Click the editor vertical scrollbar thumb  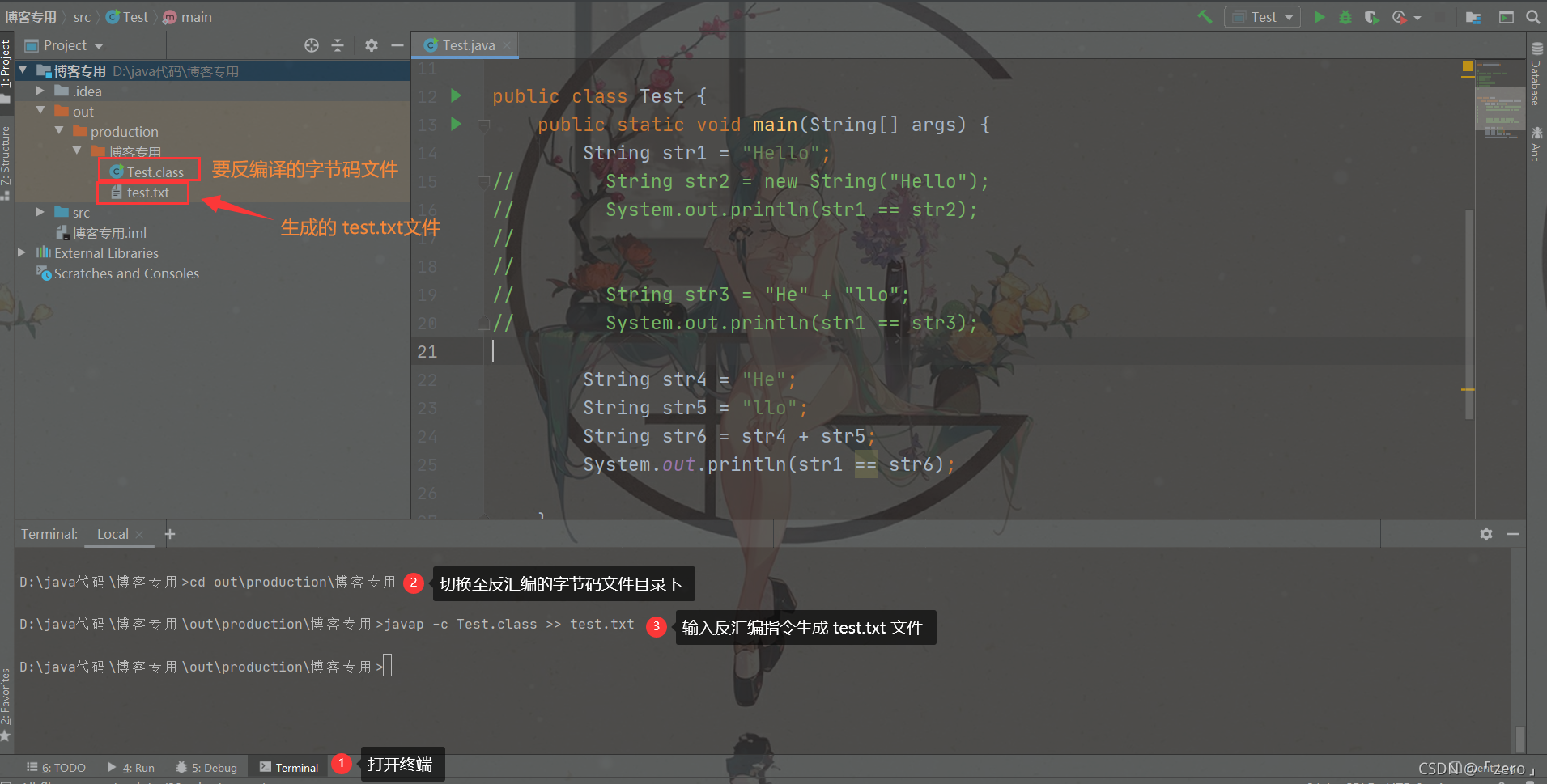pos(1469,314)
